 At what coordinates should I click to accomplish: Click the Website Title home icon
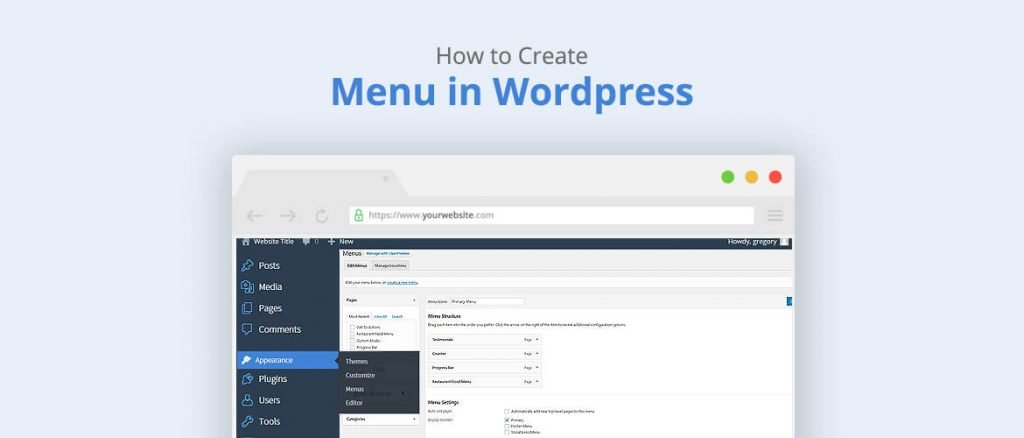(246, 242)
